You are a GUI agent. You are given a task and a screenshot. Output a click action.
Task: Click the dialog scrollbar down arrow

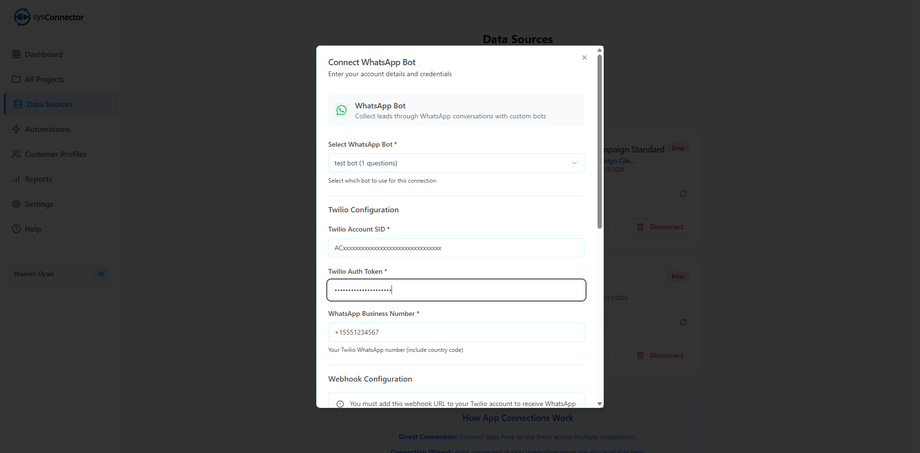tap(600, 404)
